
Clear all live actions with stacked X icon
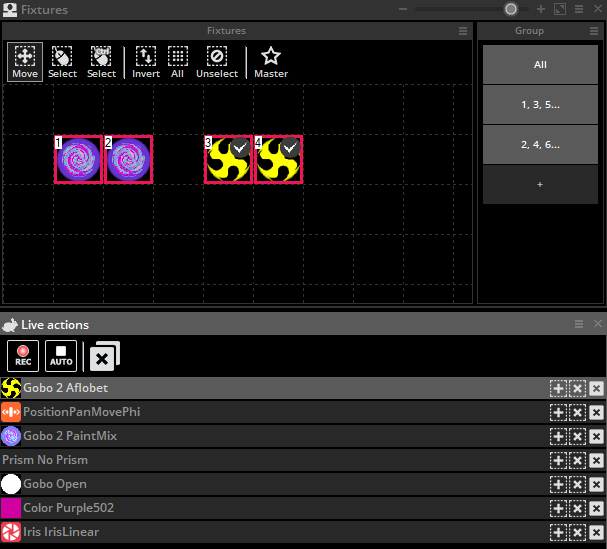coord(103,357)
